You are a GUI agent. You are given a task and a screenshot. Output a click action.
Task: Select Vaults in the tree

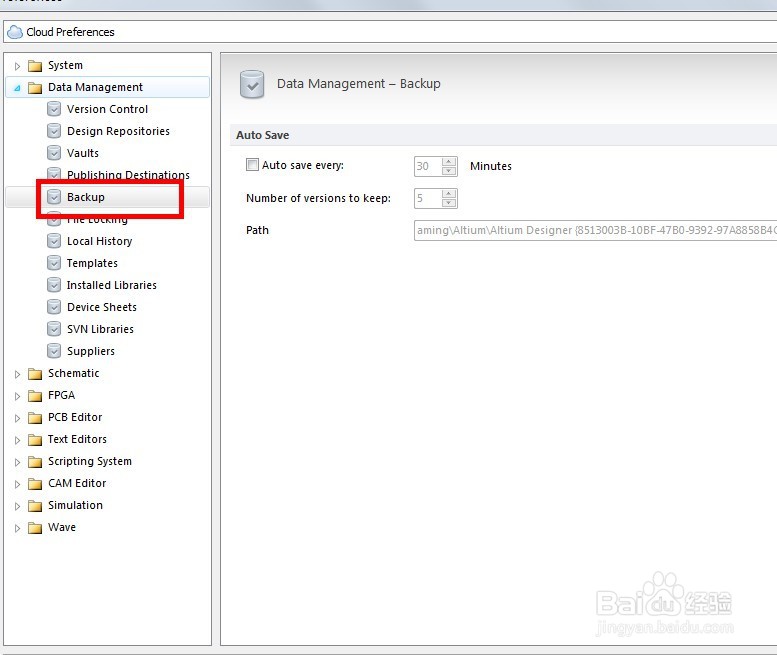(83, 153)
